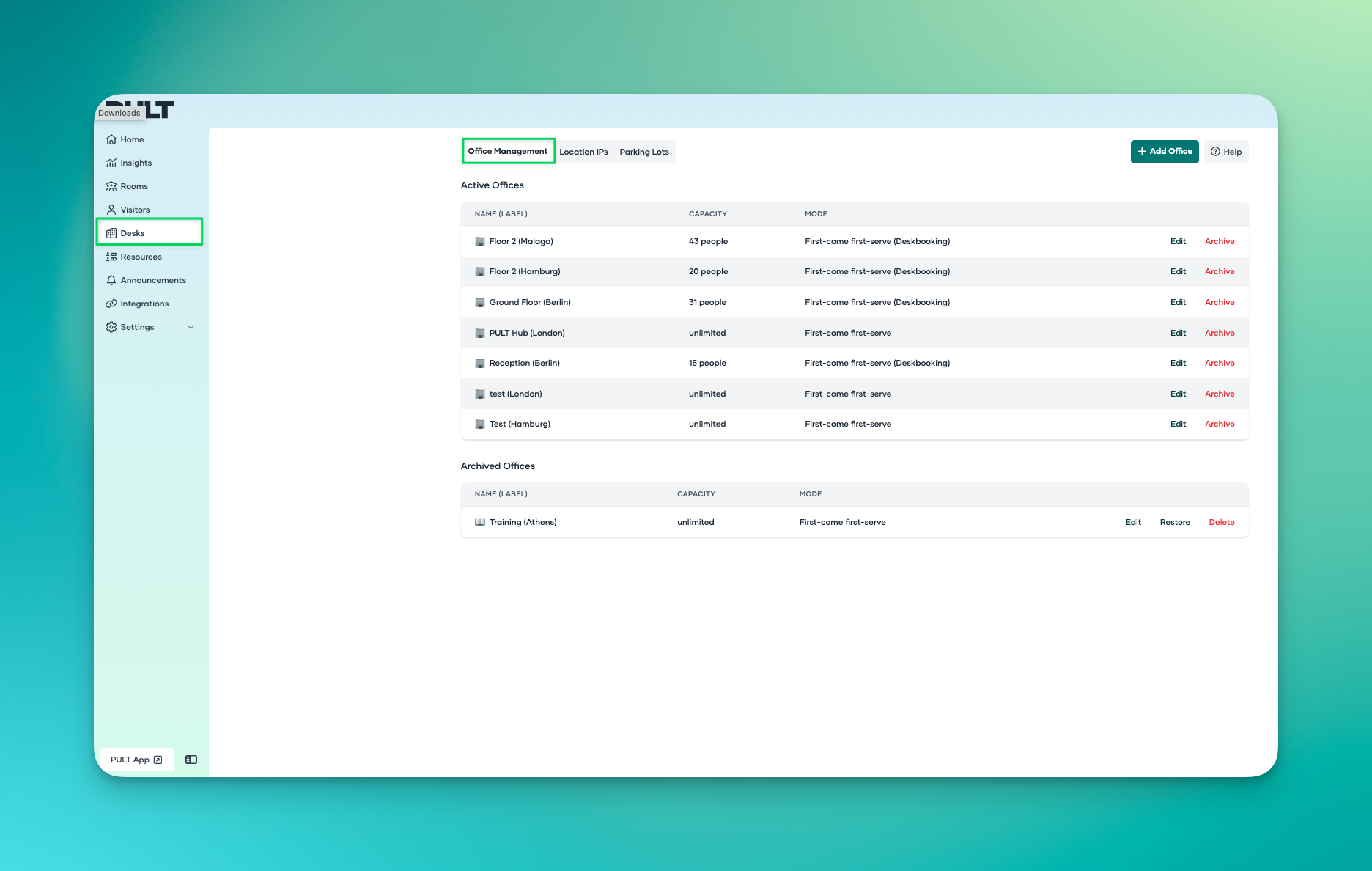Viewport: 1372px width, 871px height.
Task: Click the Add Office button
Action: [1165, 152]
